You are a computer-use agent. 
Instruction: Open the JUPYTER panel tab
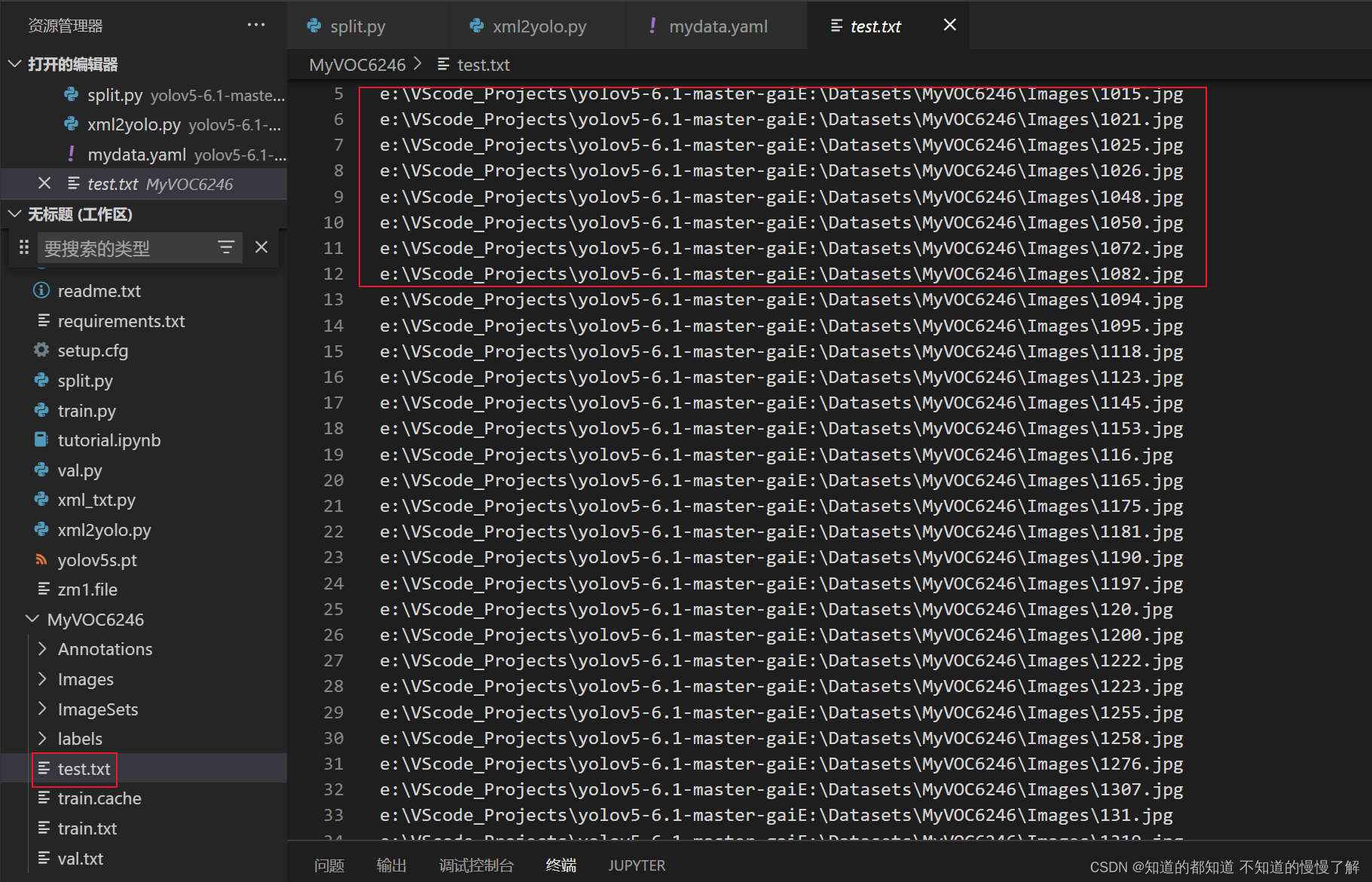tap(637, 865)
